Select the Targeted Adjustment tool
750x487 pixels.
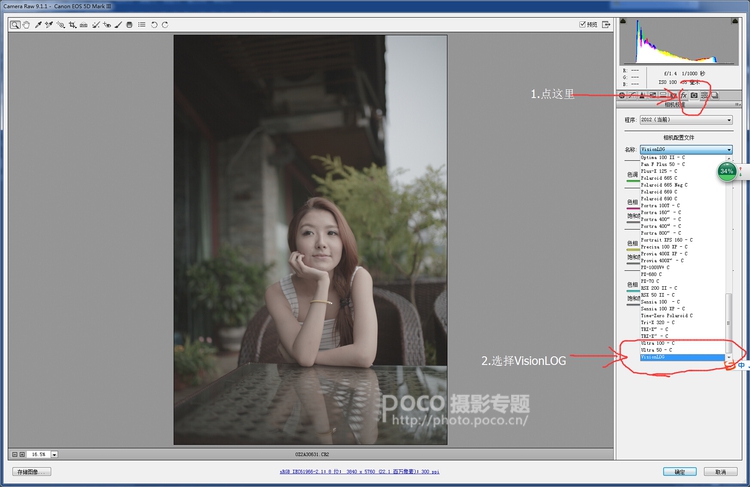pyautogui.click(x=60, y=24)
